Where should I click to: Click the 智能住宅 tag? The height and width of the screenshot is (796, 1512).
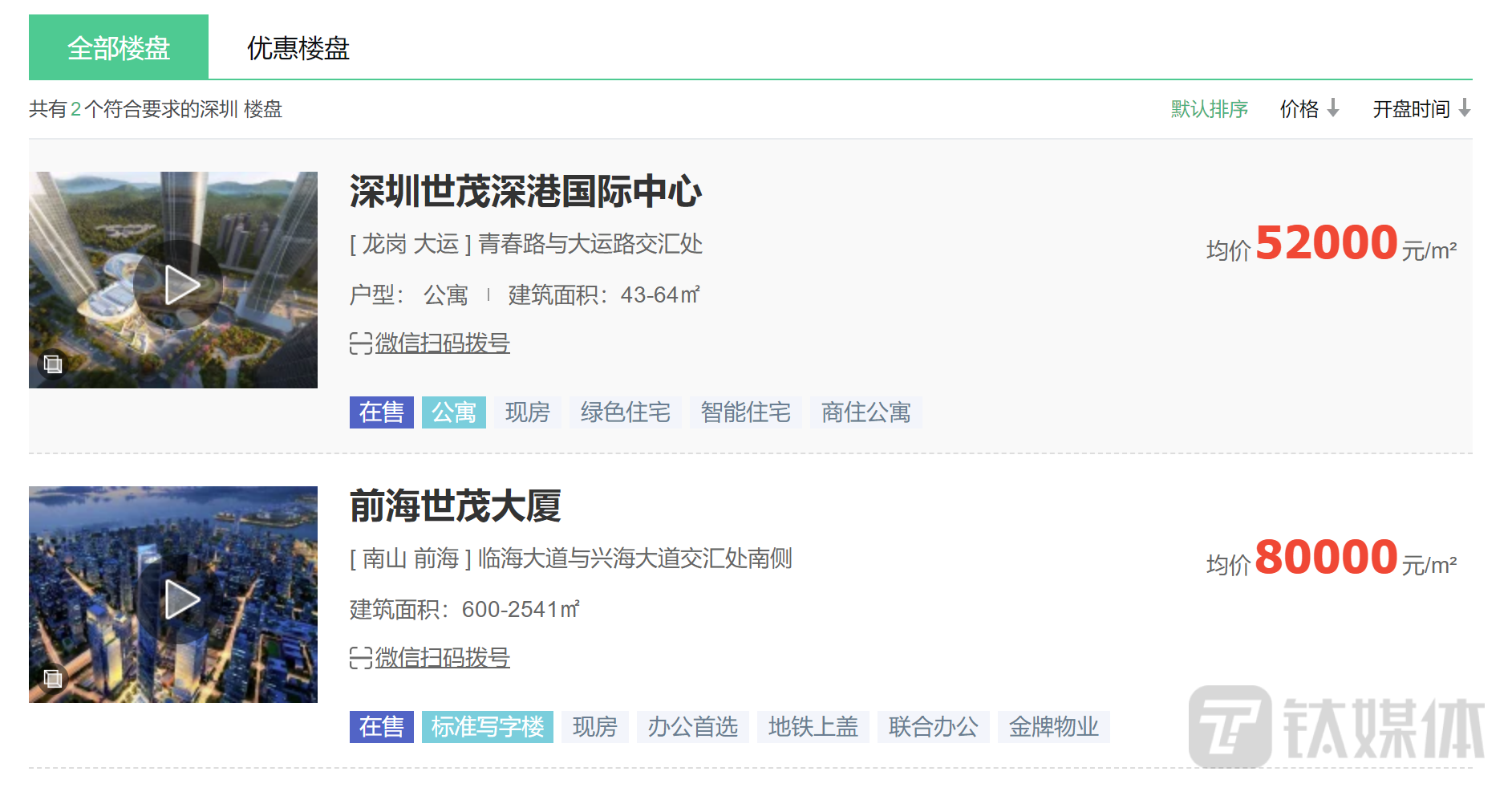click(746, 412)
